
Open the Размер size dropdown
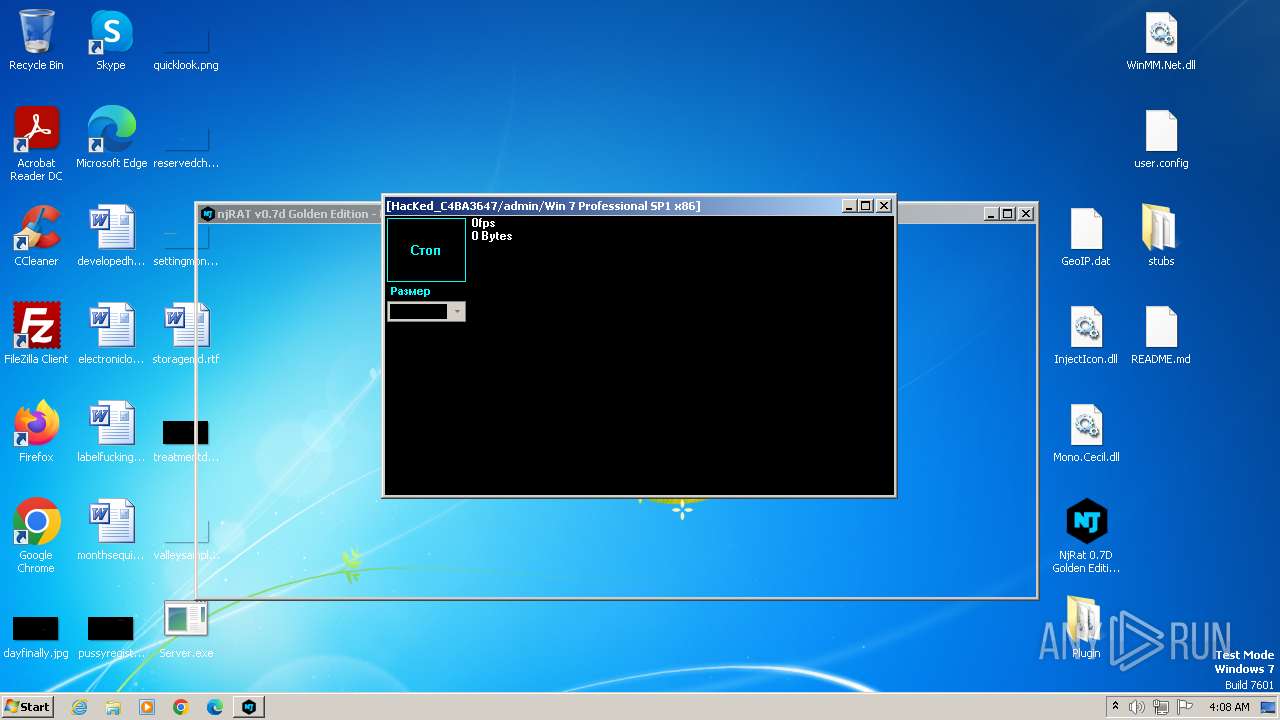tap(457, 312)
